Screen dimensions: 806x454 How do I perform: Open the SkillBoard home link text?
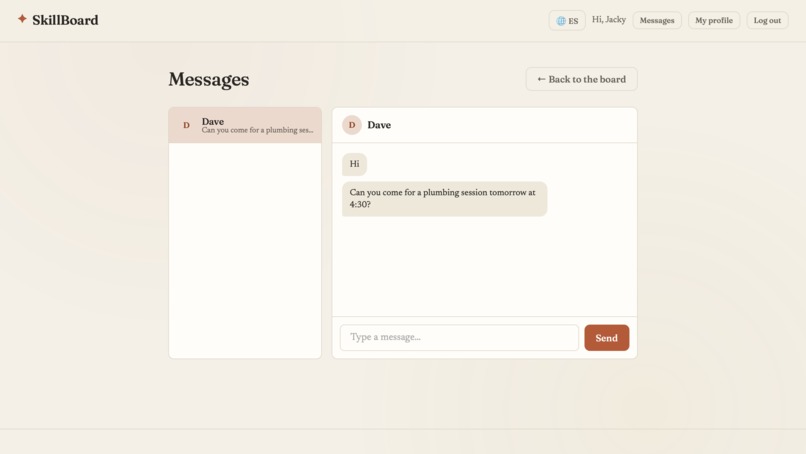tap(65, 20)
